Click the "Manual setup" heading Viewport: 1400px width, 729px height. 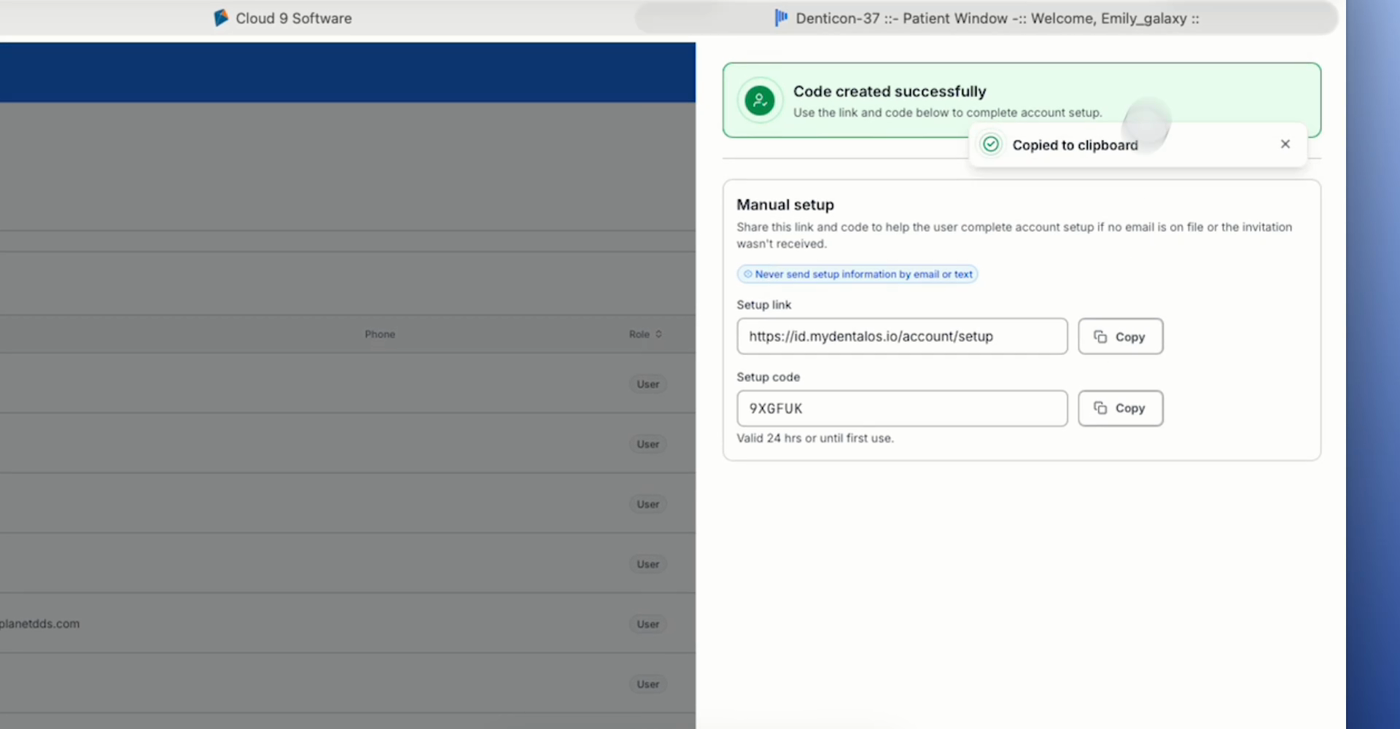(785, 205)
